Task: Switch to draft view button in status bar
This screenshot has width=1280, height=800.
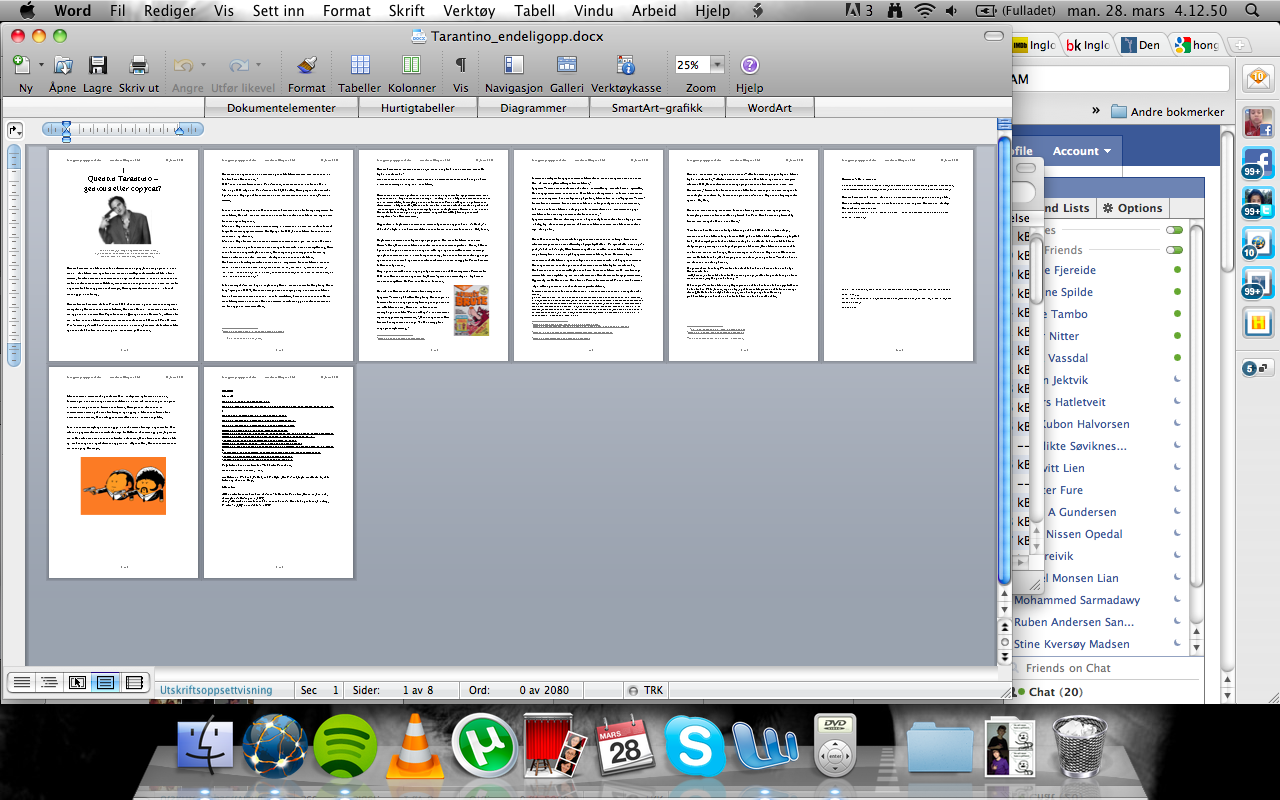Action: [x=20, y=682]
